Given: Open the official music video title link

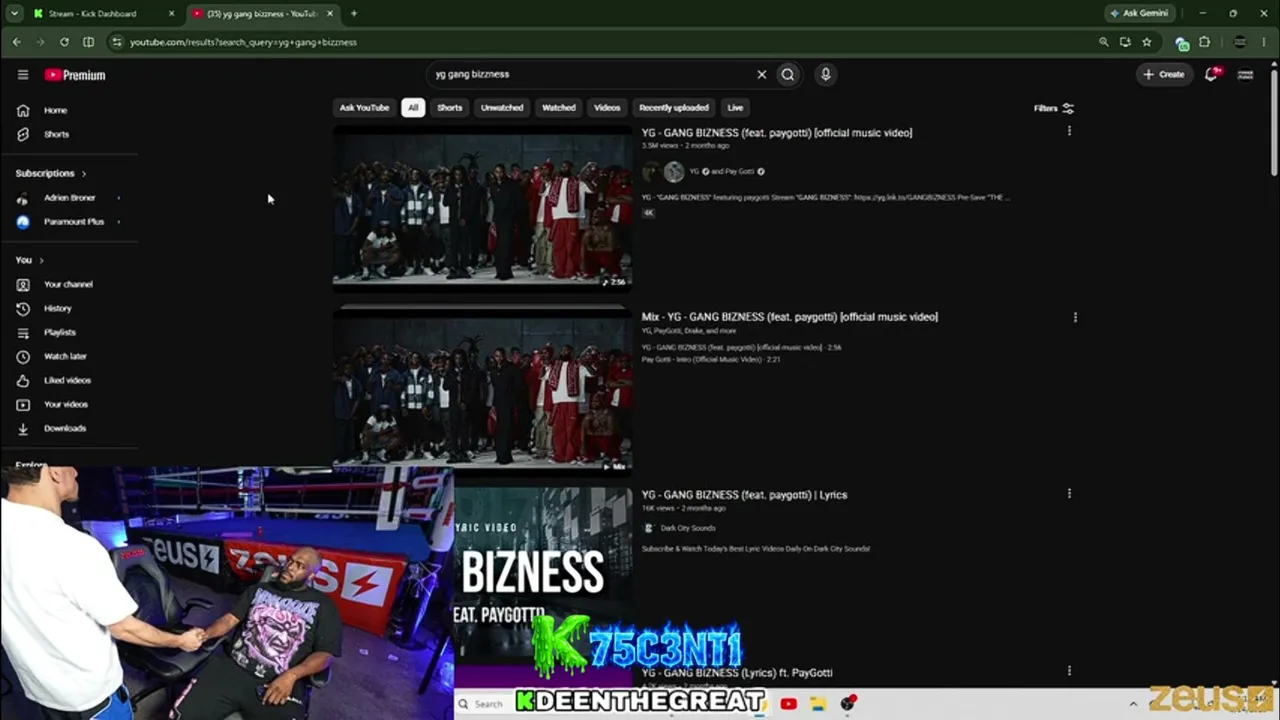Looking at the screenshot, I should point(777,133).
